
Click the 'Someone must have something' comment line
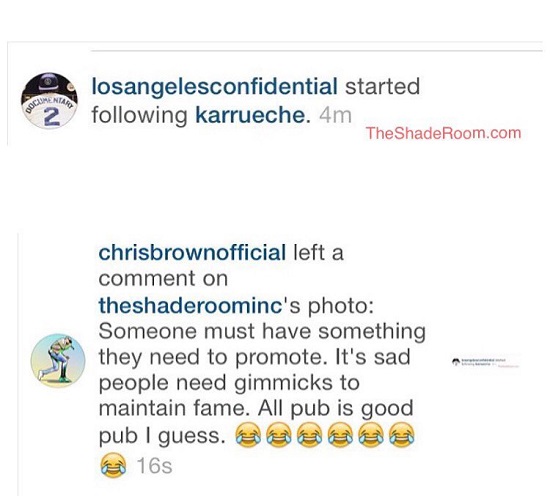click(x=262, y=331)
